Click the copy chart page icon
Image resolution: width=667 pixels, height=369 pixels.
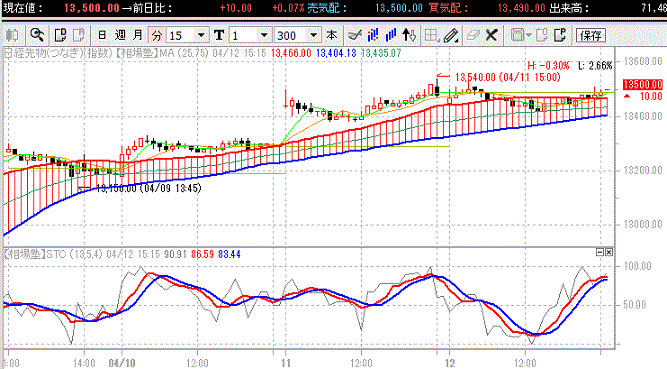coord(60,35)
